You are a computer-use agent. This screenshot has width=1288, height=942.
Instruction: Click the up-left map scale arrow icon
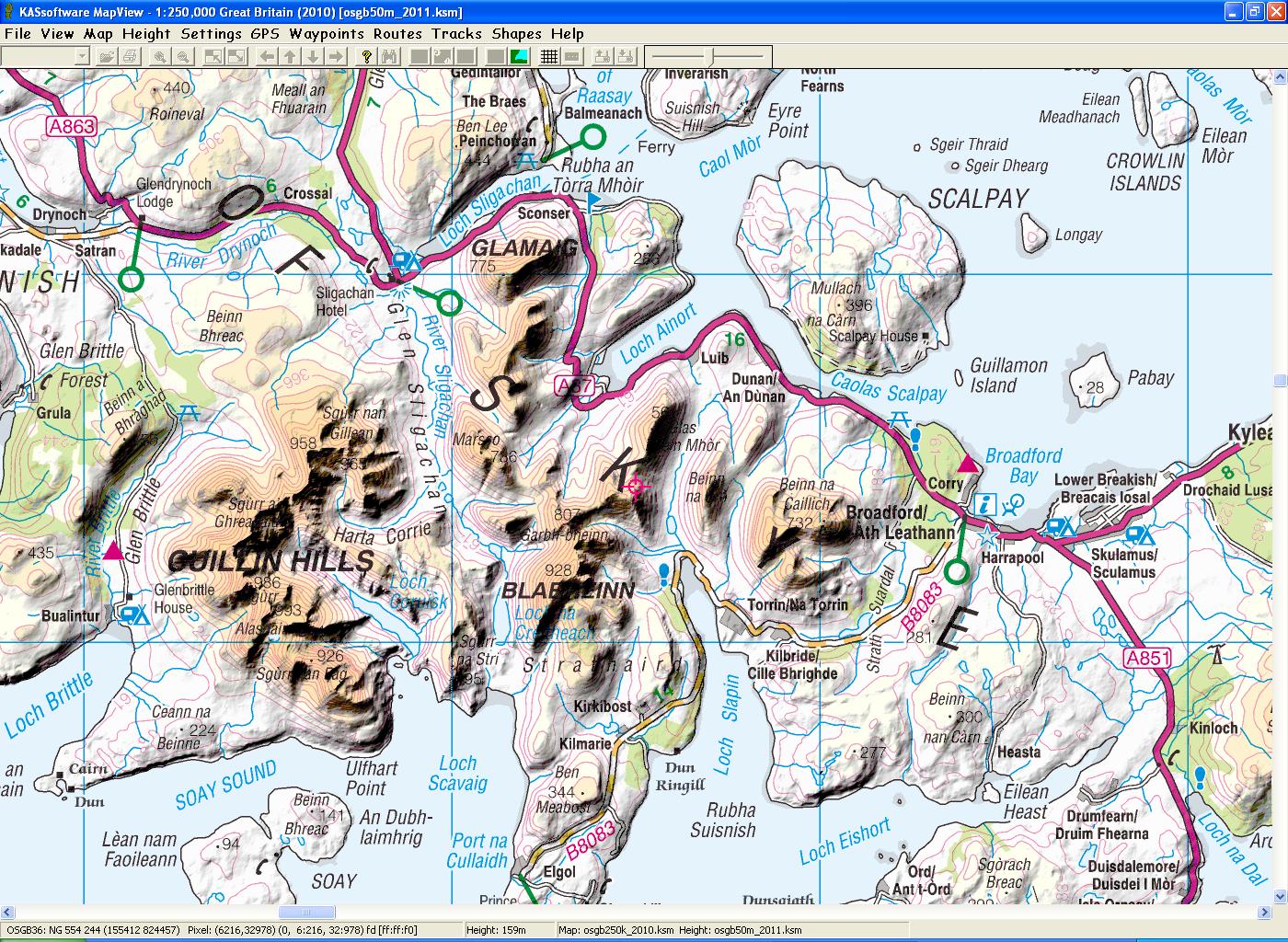[x=213, y=57]
